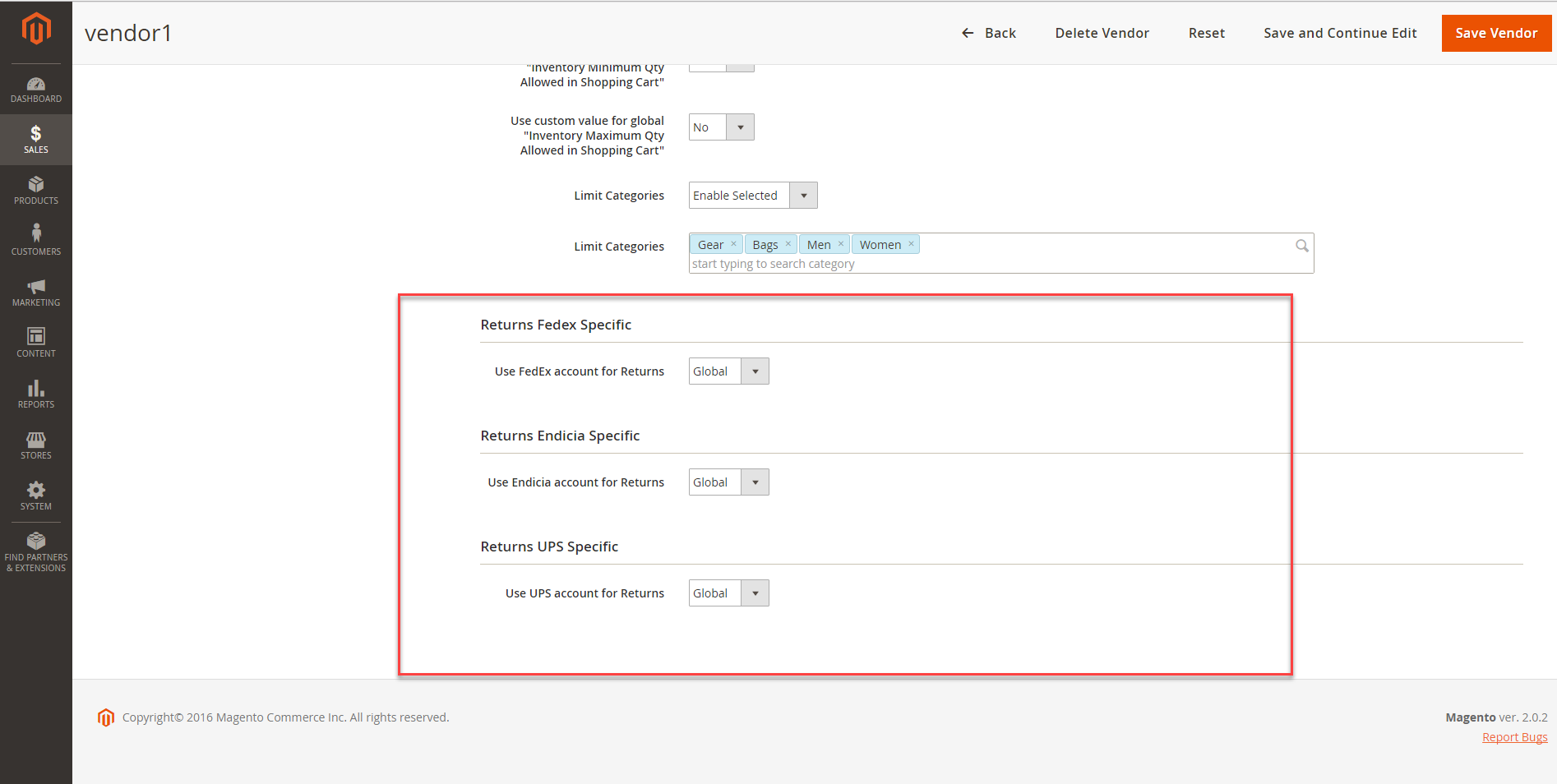Click the Returns UPS Specific heading
Screen dimensions: 1557x784
[x=549, y=546]
